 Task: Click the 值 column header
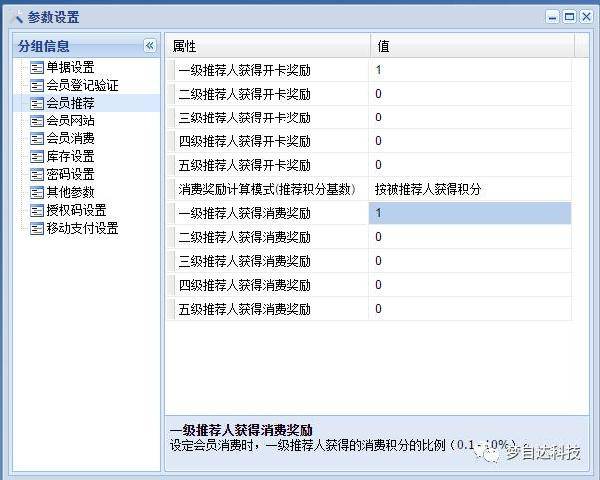(472, 46)
